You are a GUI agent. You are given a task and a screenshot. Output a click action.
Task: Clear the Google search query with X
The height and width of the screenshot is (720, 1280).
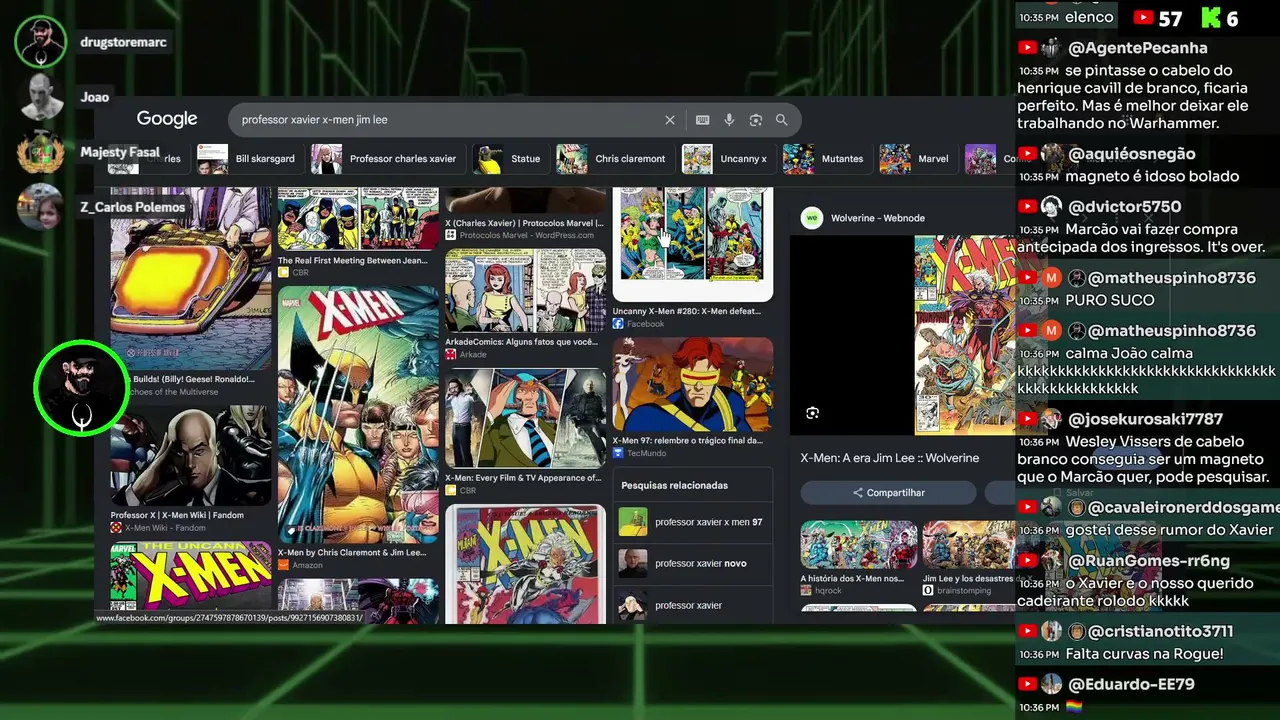[670, 120]
